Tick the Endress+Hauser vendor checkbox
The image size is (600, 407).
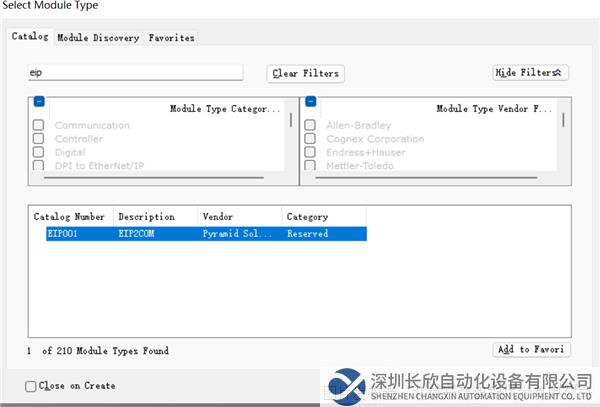point(310,153)
